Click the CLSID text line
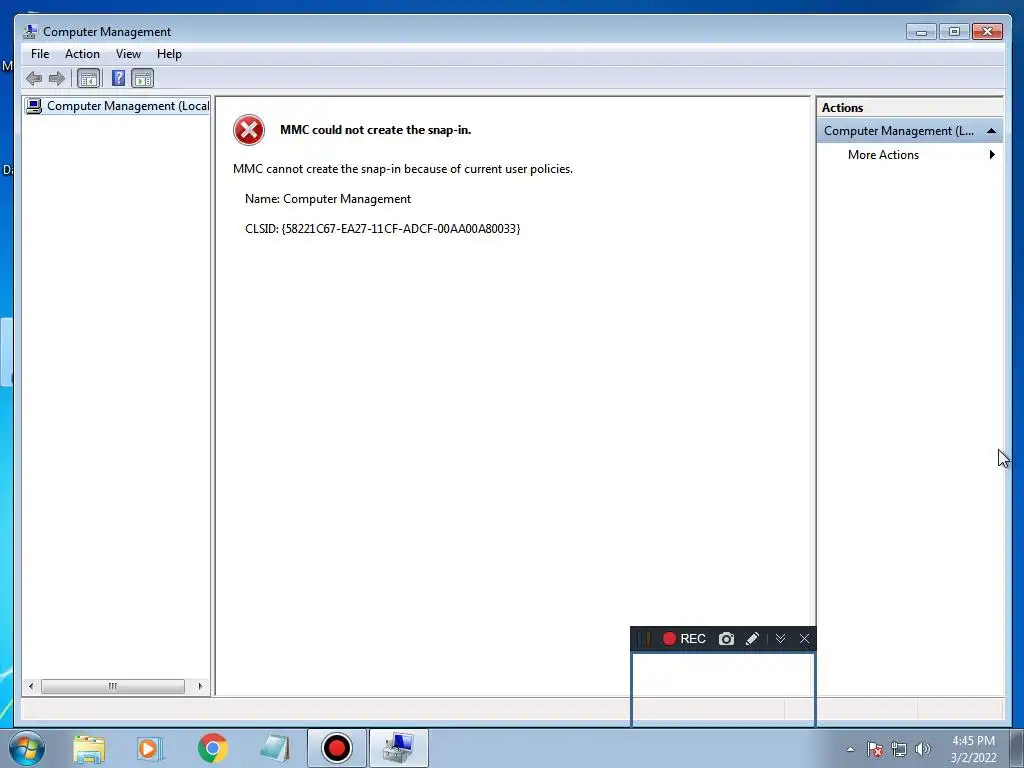The width and height of the screenshot is (1024, 768). (x=383, y=229)
